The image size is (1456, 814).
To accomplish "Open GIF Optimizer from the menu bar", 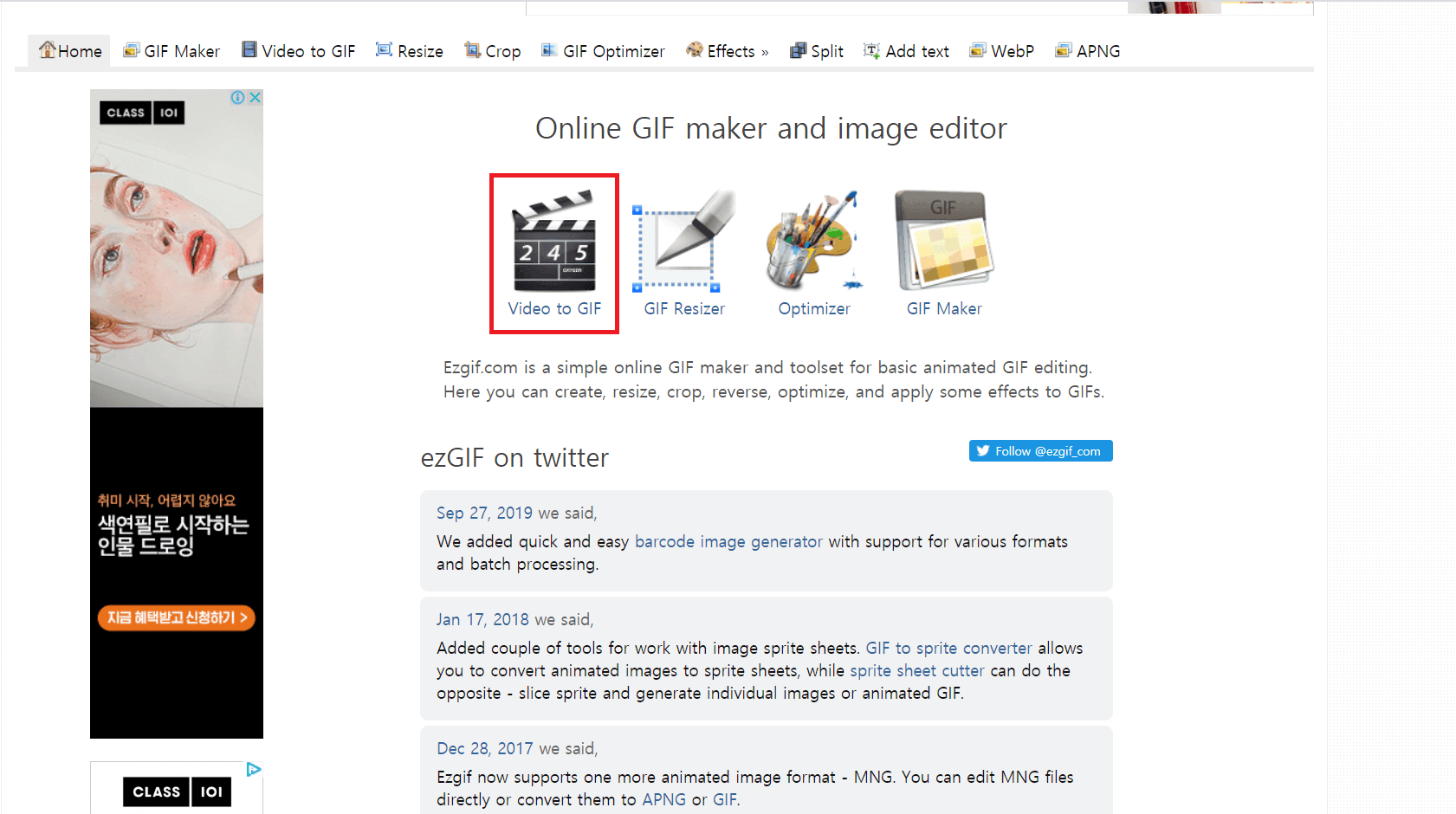I will click(603, 51).
